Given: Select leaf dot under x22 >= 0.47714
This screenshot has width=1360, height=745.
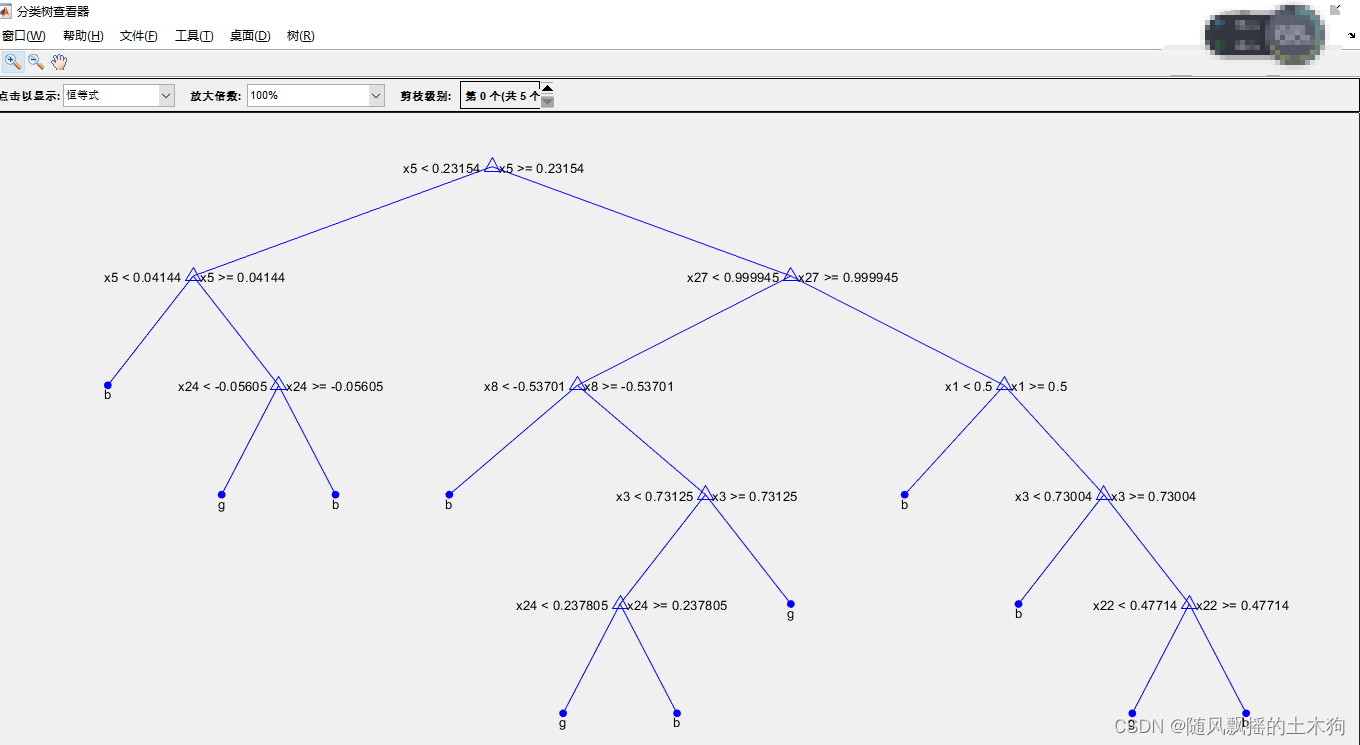Looking at the screenshot, I should (x=1245, y=713).
